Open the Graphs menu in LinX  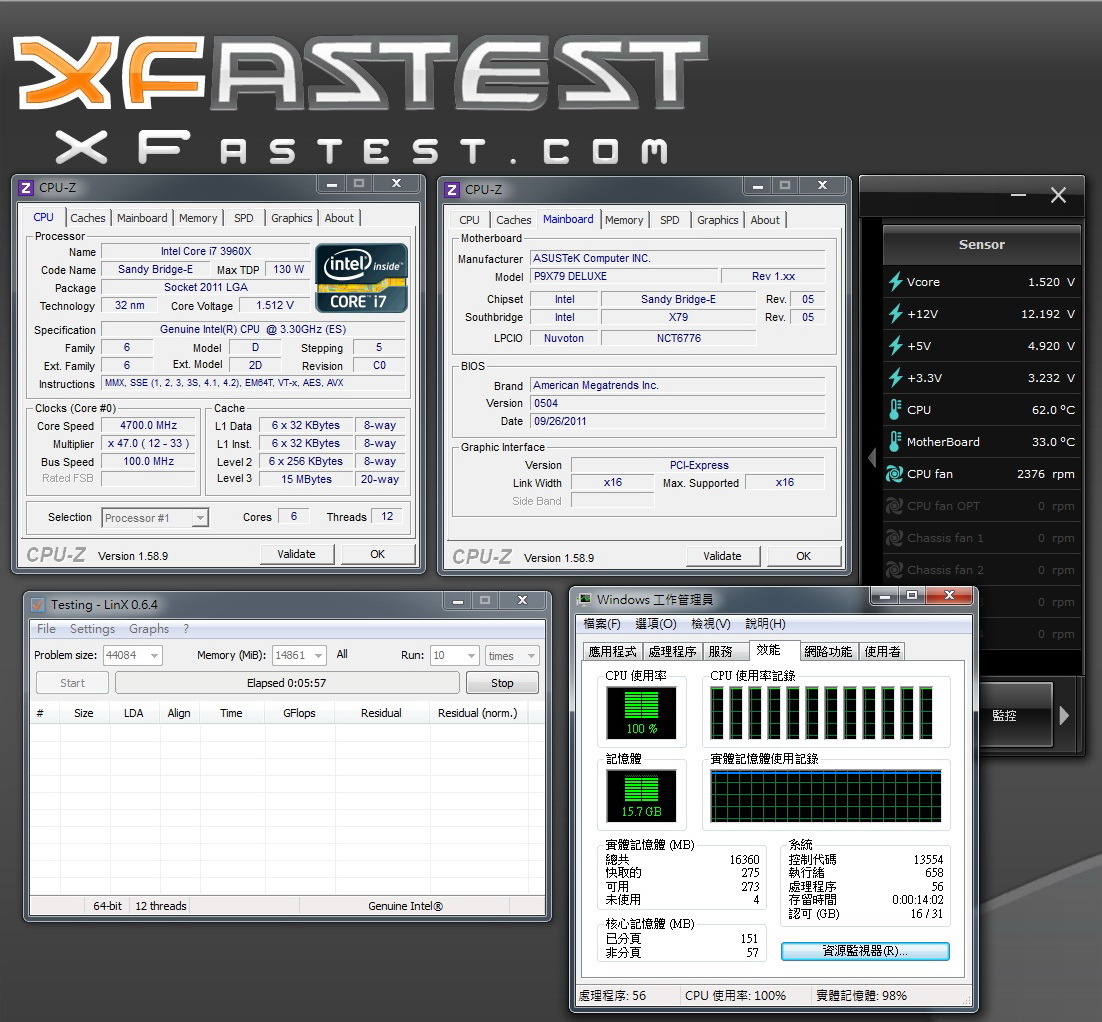coord(149,628)
